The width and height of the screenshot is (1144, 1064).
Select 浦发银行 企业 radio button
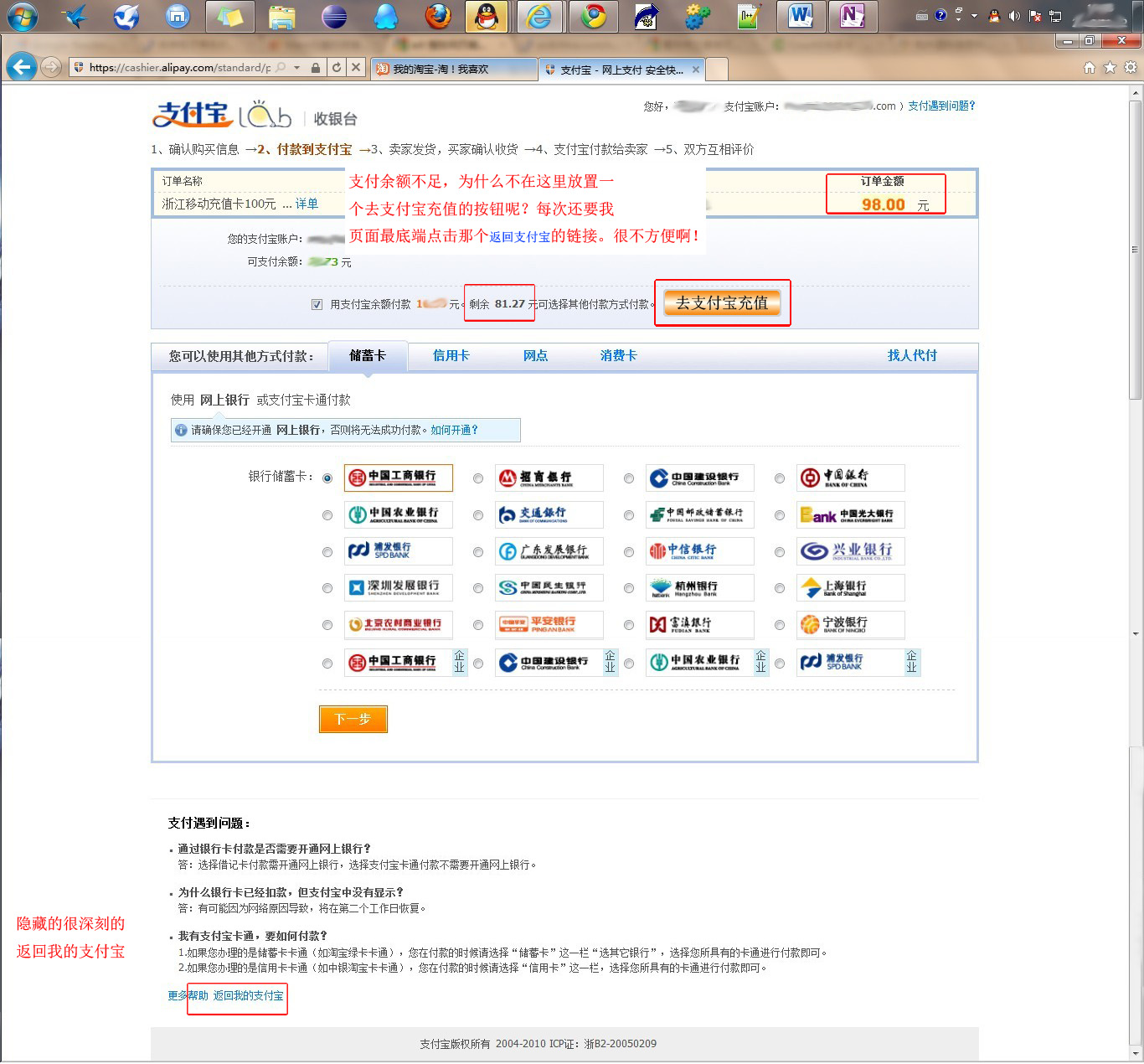pos(780,664)
